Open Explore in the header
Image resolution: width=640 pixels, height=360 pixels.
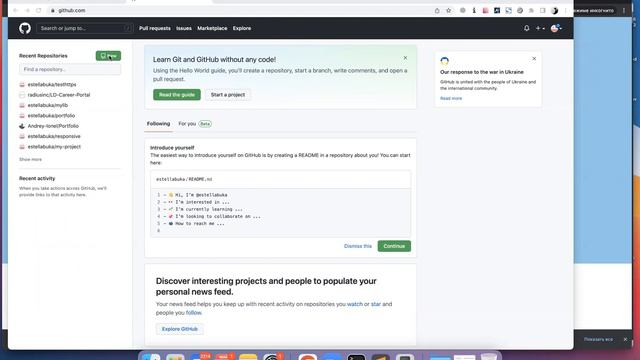coord(242,28)
